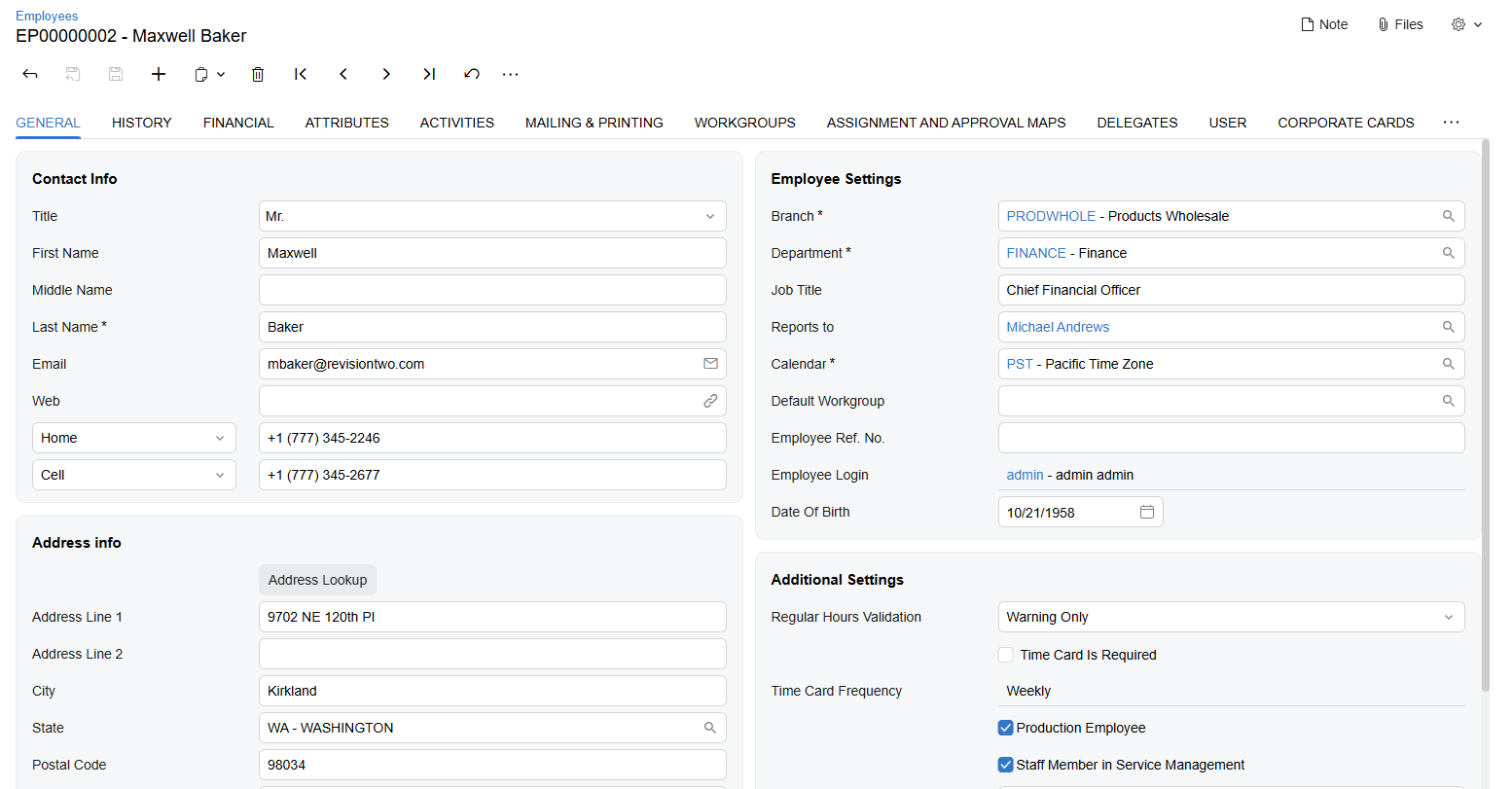
Task: Delete this record using the trash icon
Action: pyautogui.click(x=258, y=74)
